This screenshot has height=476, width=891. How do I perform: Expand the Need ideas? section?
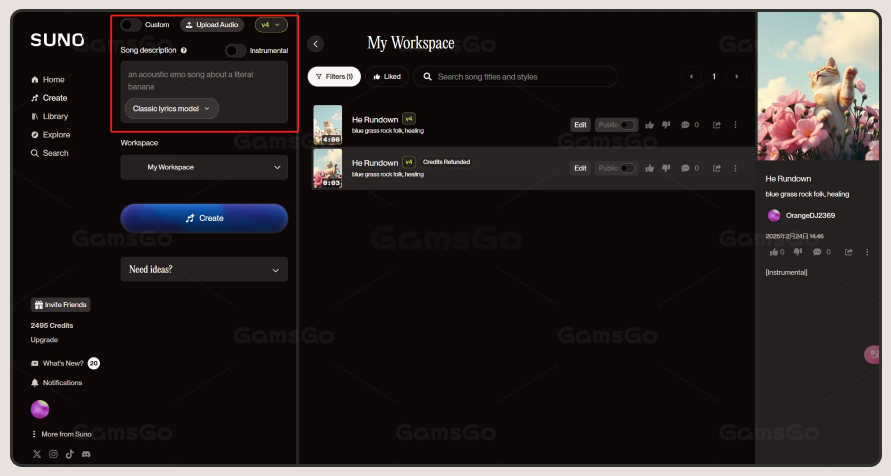(x=204, y=269)
